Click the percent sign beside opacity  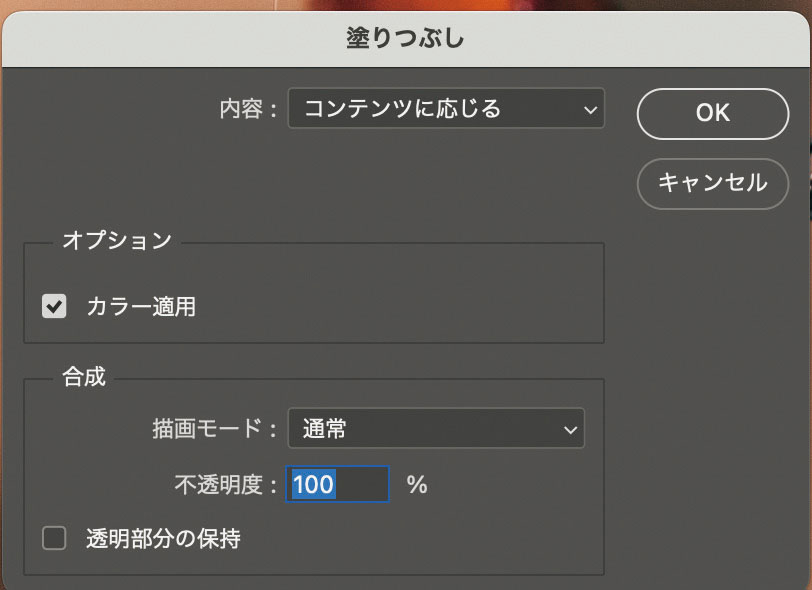point(417,485)
